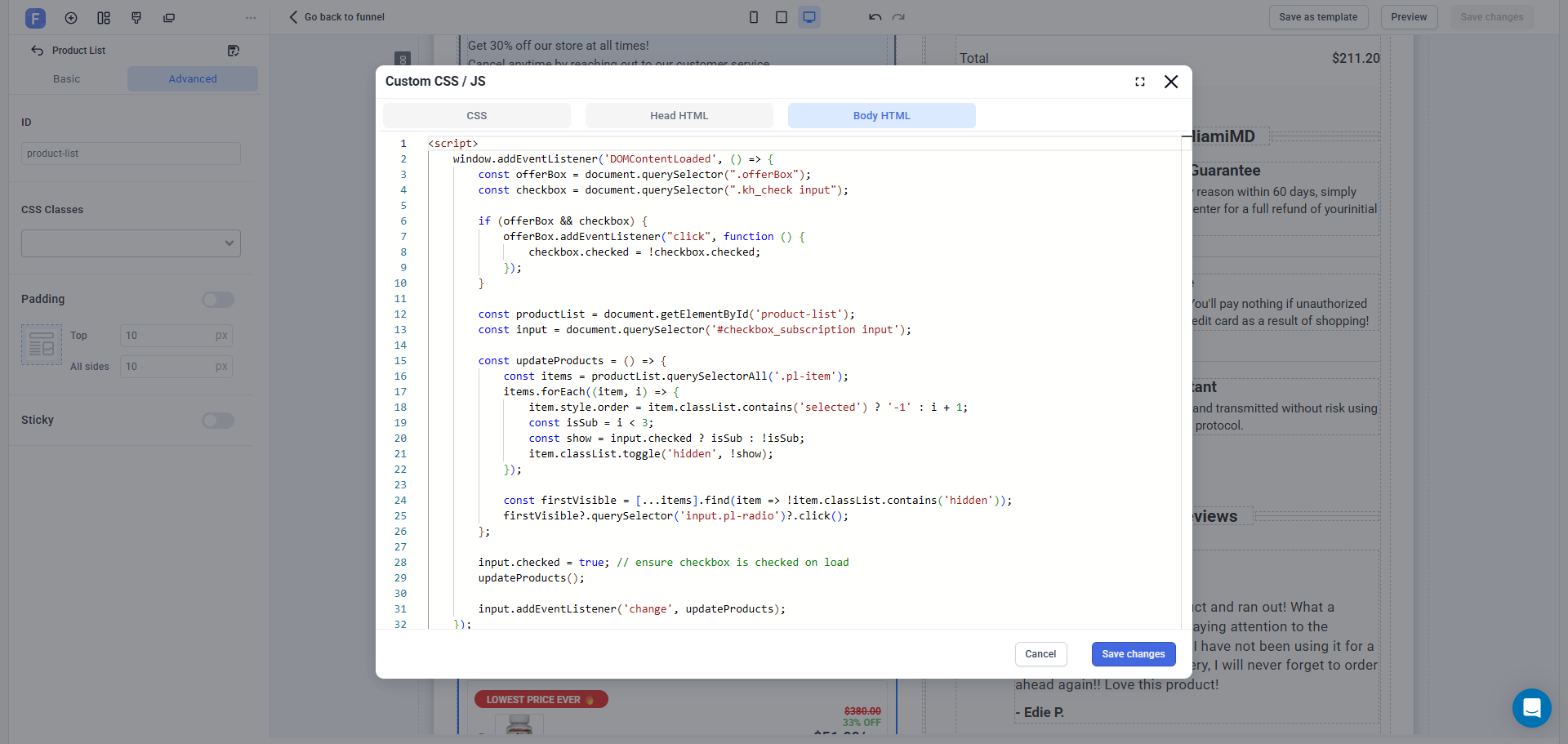This screenshot has width=1568, height=744.
Task: Select the paint brush styles icon
Action: pos(136,18)
